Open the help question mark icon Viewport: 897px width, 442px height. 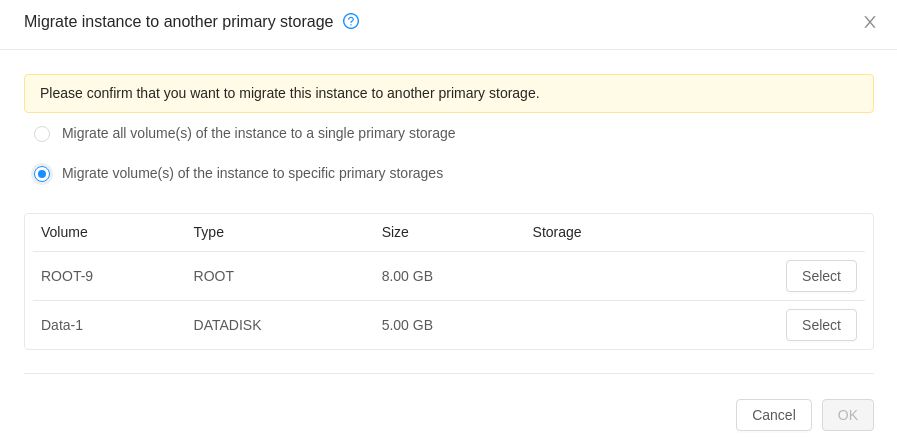(x=351, y=21)
